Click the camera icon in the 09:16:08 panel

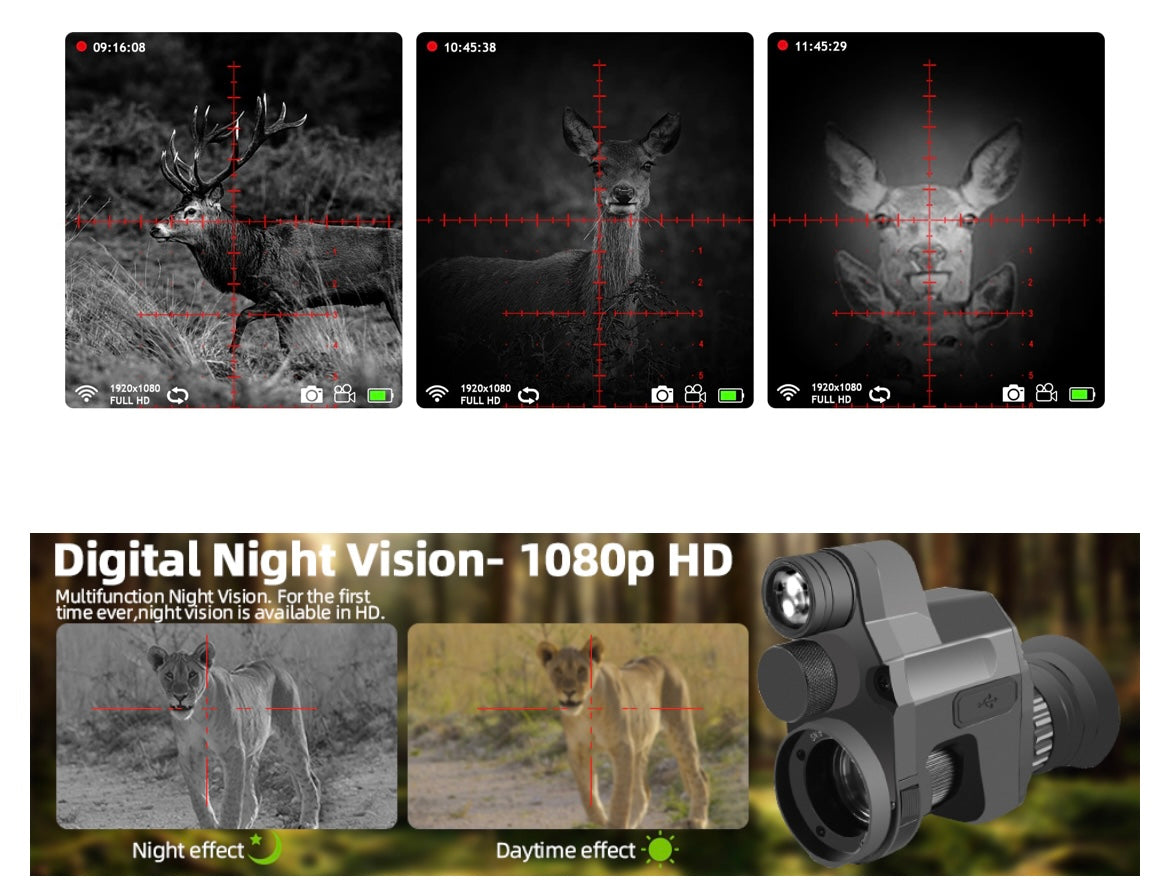click(312, 394)
